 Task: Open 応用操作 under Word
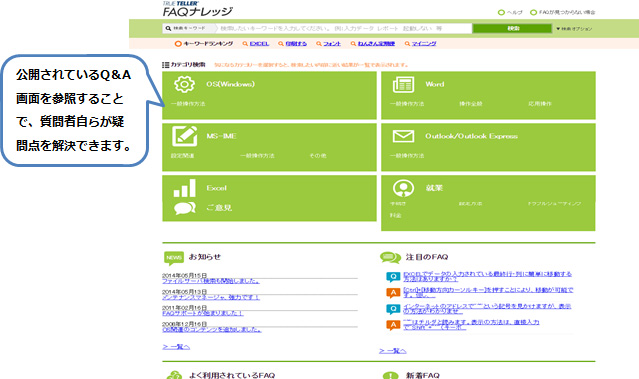tap(540, 104)
